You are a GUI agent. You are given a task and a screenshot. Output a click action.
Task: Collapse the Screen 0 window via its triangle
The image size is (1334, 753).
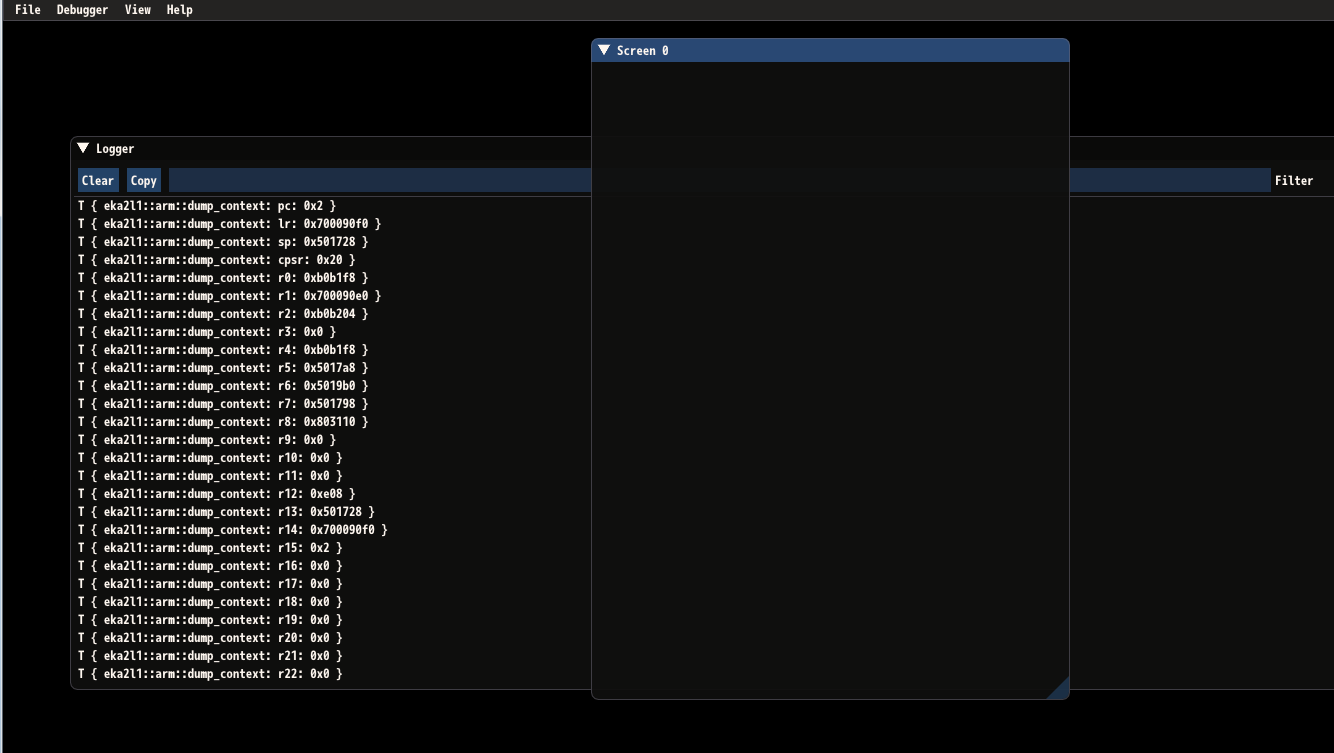603,50
